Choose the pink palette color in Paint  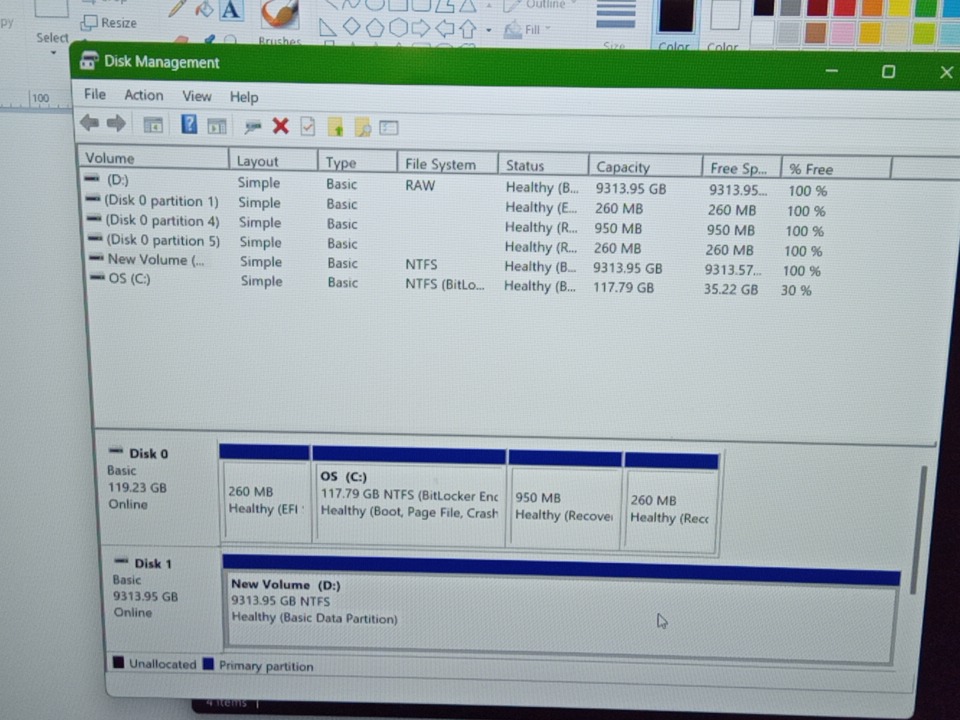pos(843,32)
